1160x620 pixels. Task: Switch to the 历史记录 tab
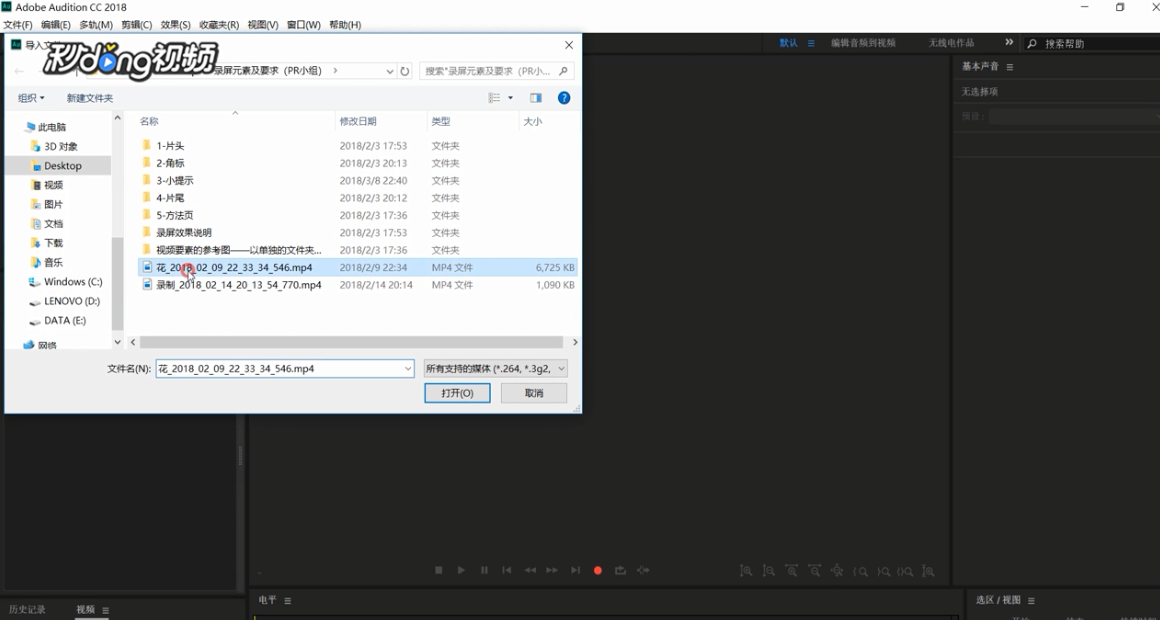27,610
